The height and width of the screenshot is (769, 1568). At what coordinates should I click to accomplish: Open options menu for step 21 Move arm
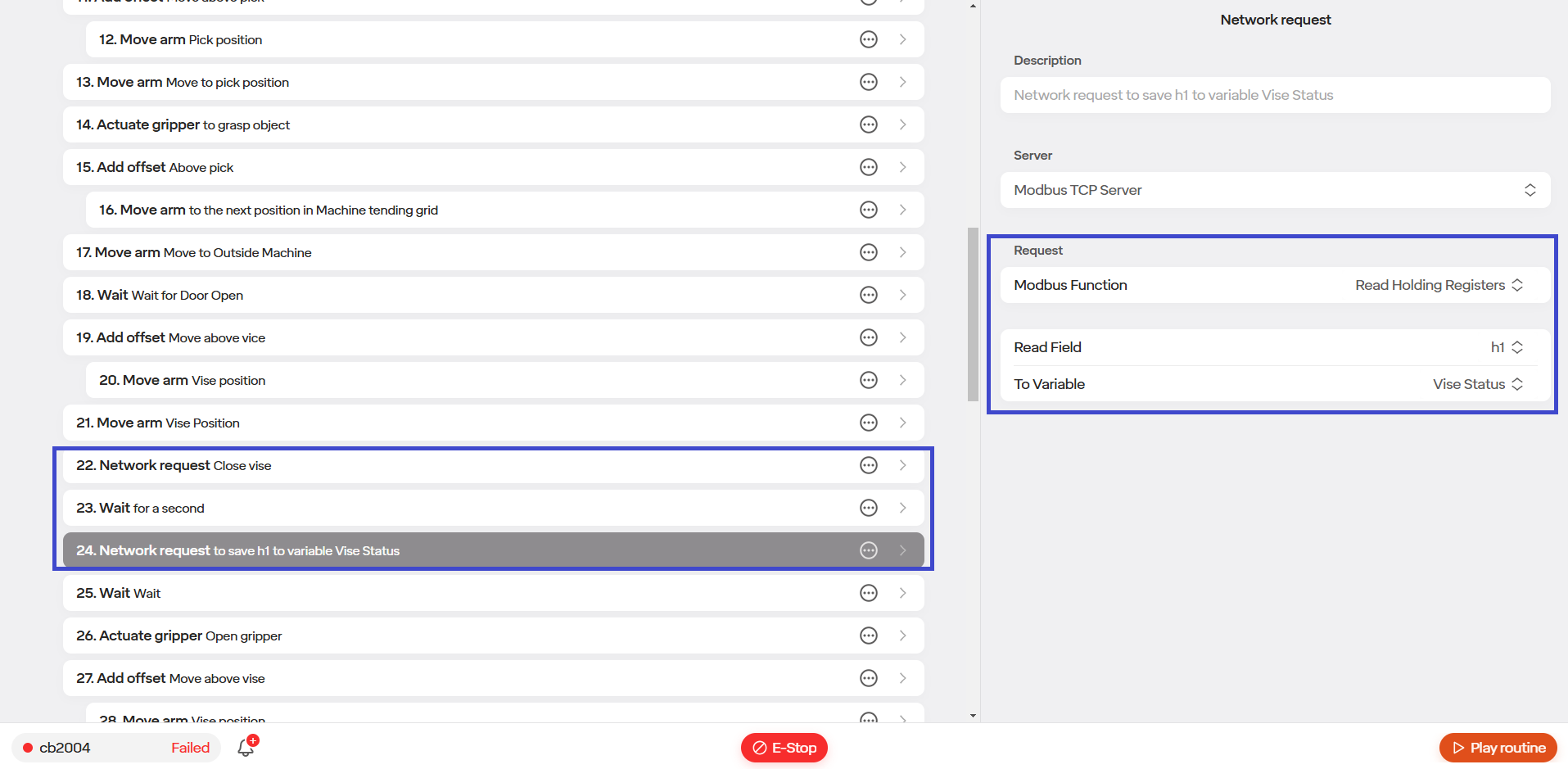[869, 423]
